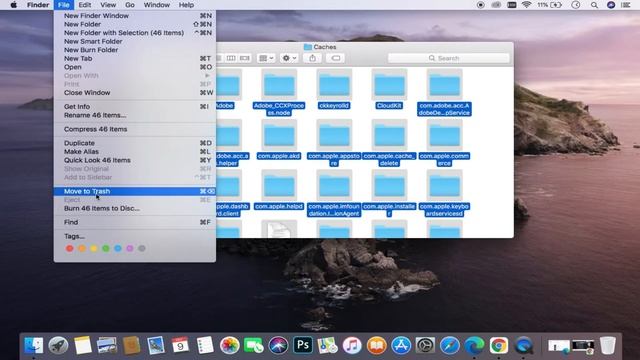The image size is (640, 360).
Task: Open Maps app in the Dock
Action: tap(327, 345)
